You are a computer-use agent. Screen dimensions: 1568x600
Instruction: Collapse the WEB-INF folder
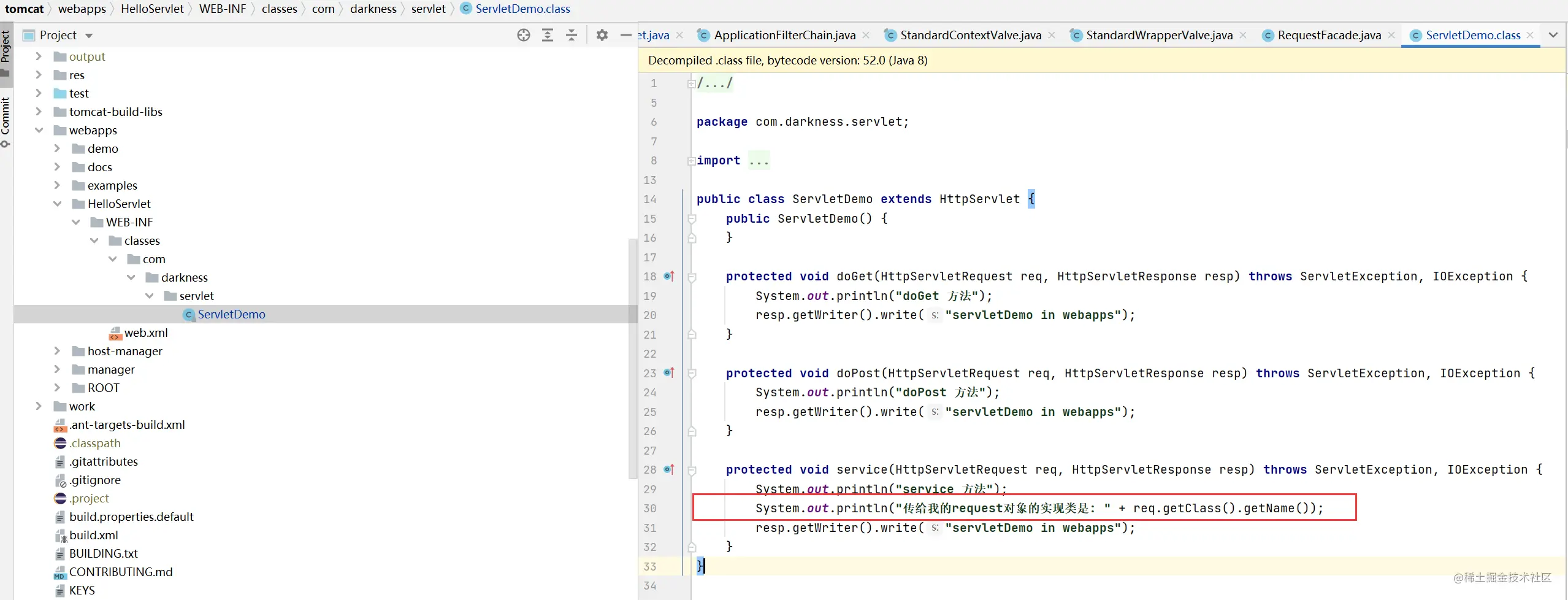coord(75,222)
